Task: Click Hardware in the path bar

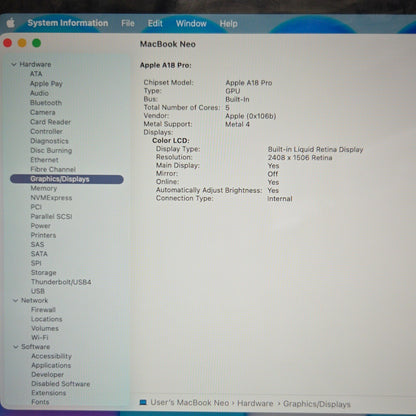Action: (255, 403)
